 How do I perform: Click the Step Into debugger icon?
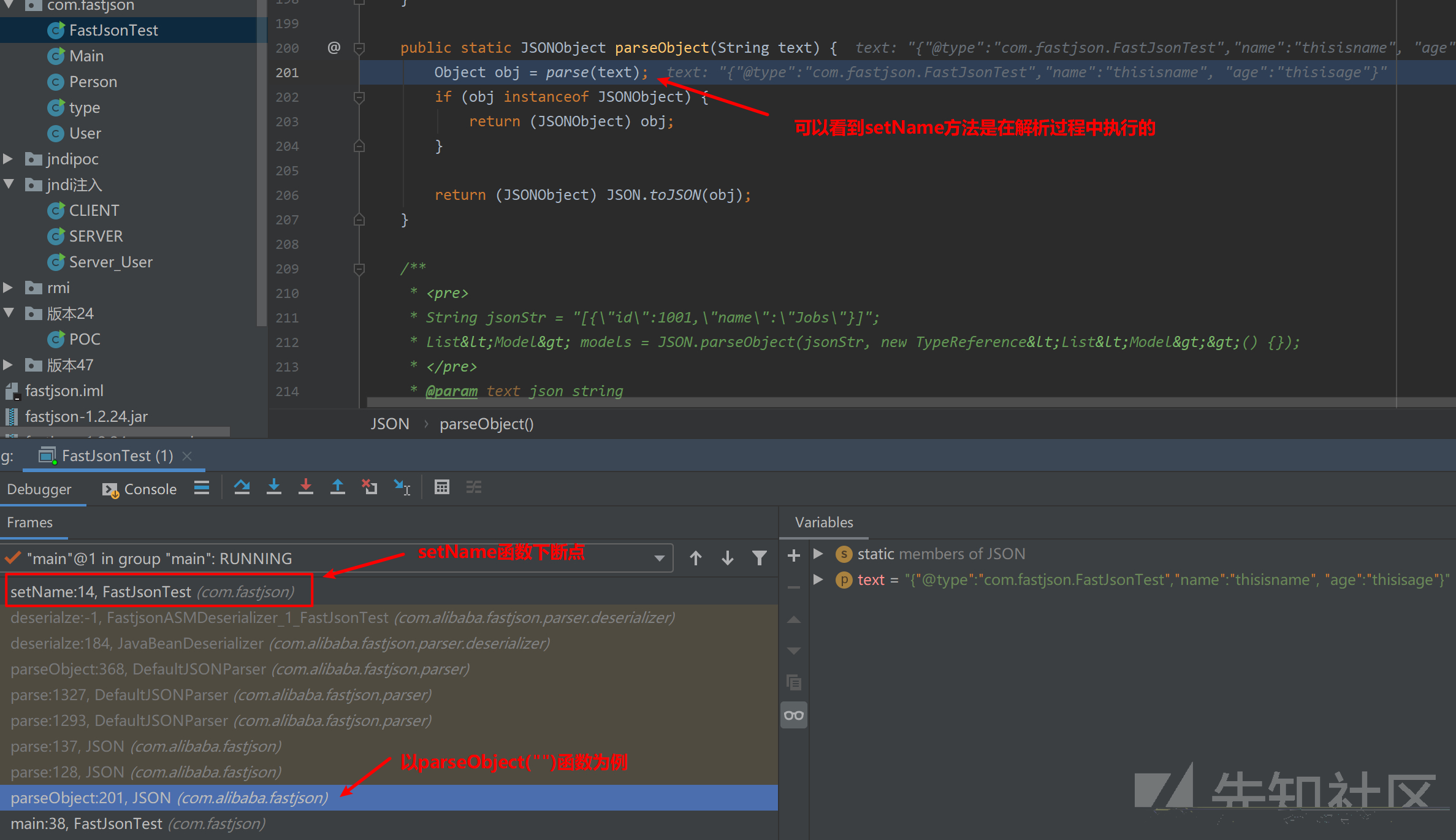point(274,487)
